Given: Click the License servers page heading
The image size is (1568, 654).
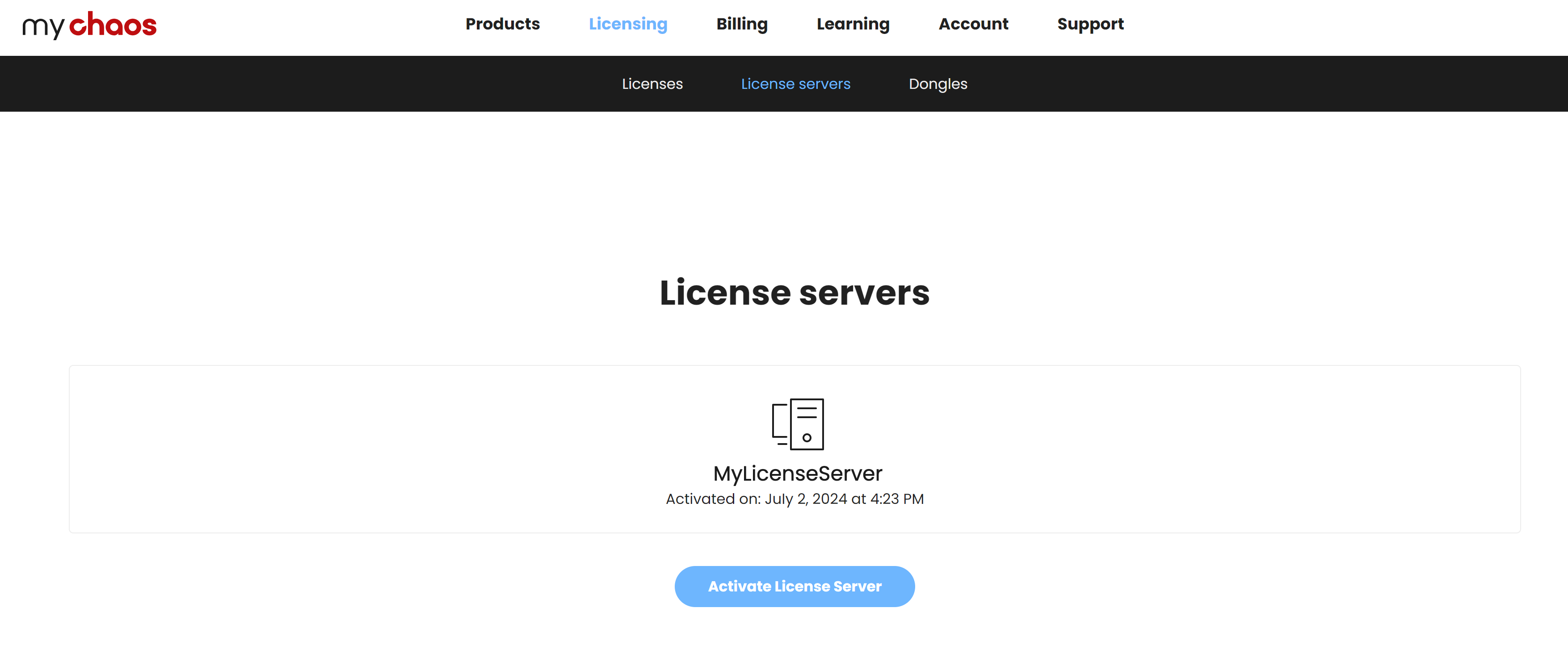Looking at the screenshot, I should point(794,293).
